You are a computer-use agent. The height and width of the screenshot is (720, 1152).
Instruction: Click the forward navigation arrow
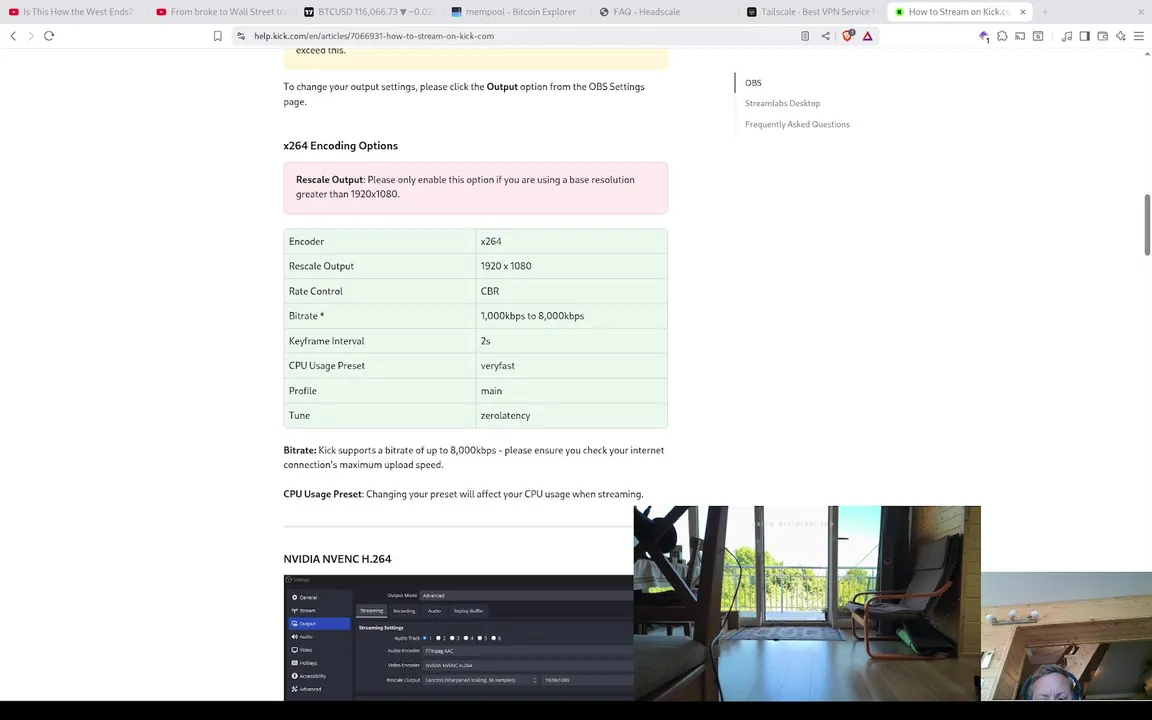point(31,36)
